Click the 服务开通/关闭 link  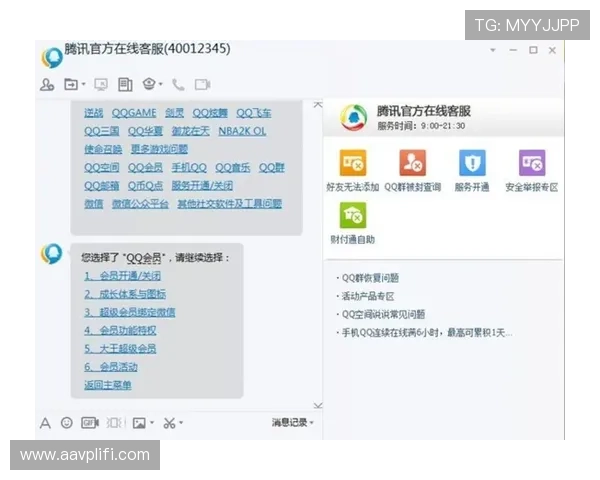pyautogui.click(x=202, y=186)
